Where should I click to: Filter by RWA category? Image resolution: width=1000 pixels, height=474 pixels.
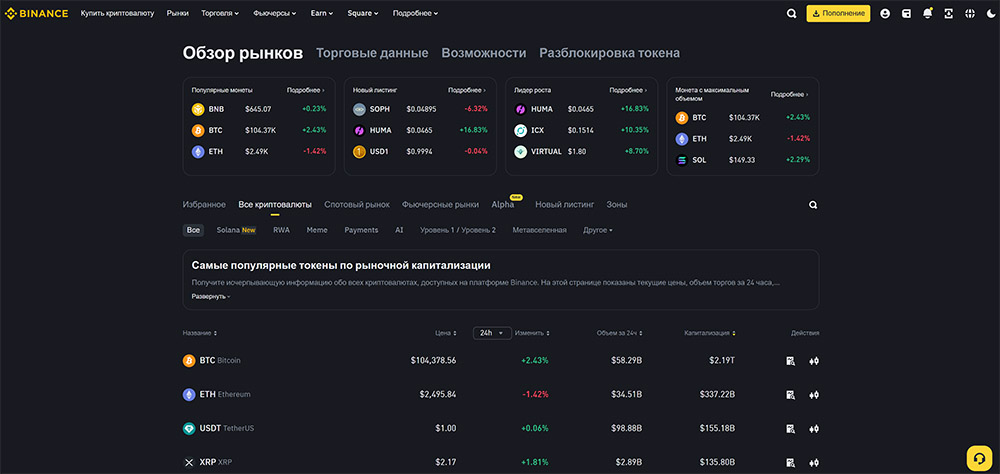pyautogui.click(x=281, y=230)
